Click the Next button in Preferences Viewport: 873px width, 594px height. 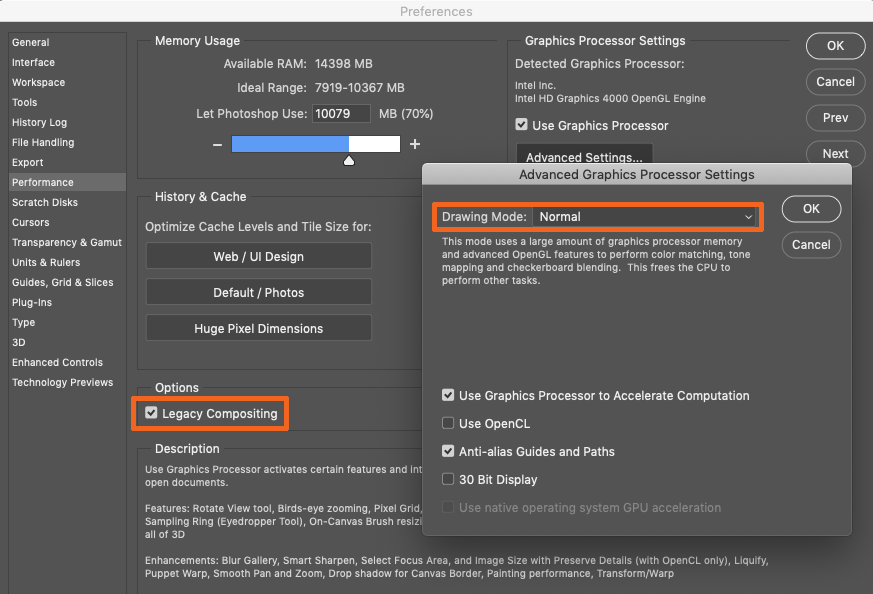click(x=835, y=154)
